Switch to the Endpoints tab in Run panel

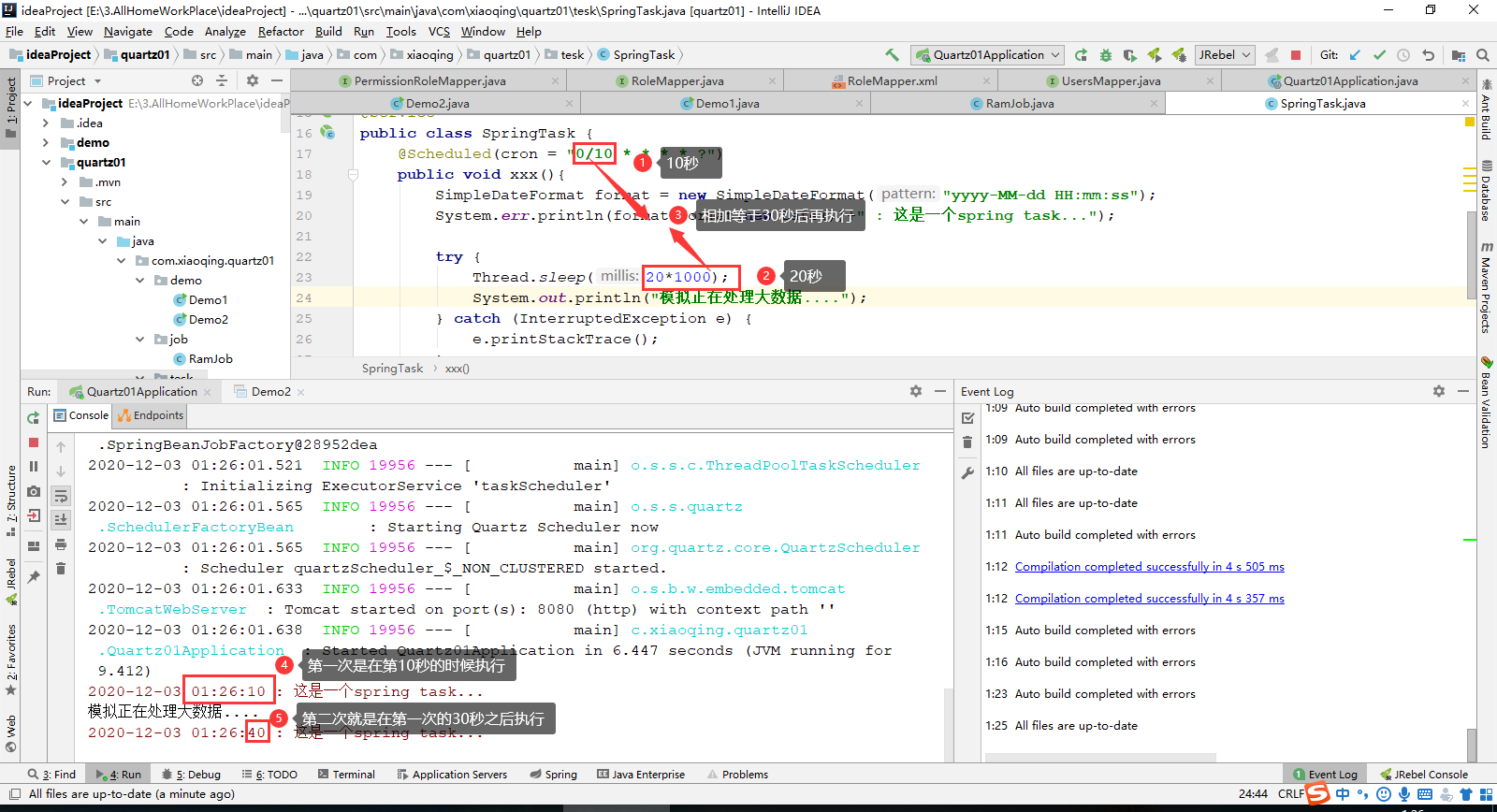coord(151,415)
